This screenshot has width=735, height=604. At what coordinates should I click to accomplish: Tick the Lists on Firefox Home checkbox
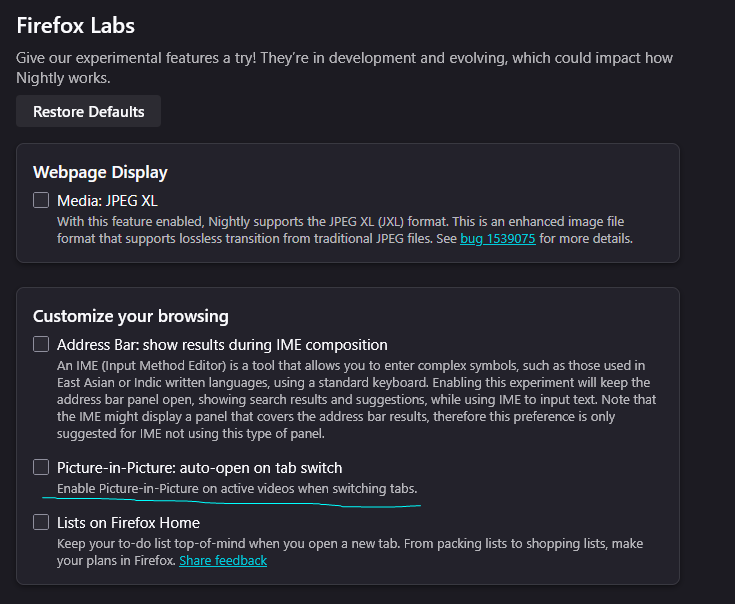(x=41, y=522)
